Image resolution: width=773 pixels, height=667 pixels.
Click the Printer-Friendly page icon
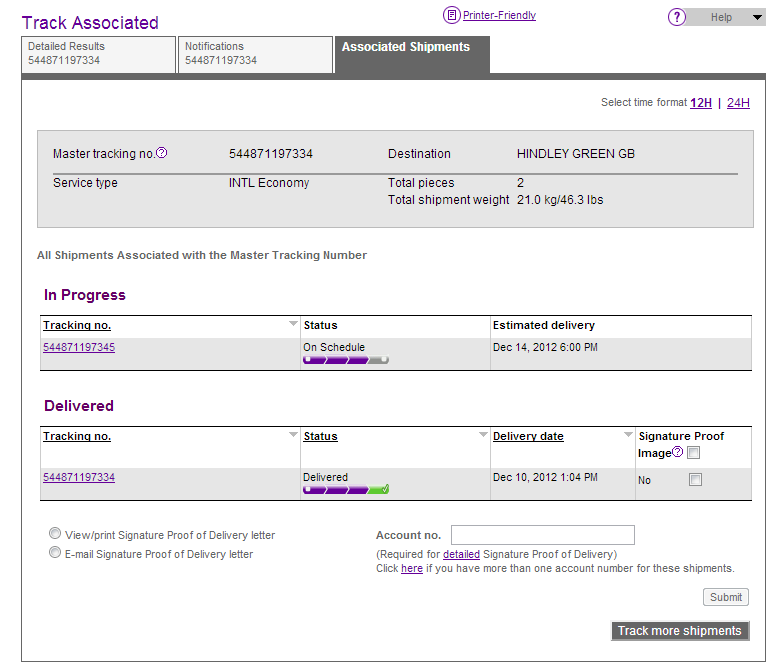point(452,15)
